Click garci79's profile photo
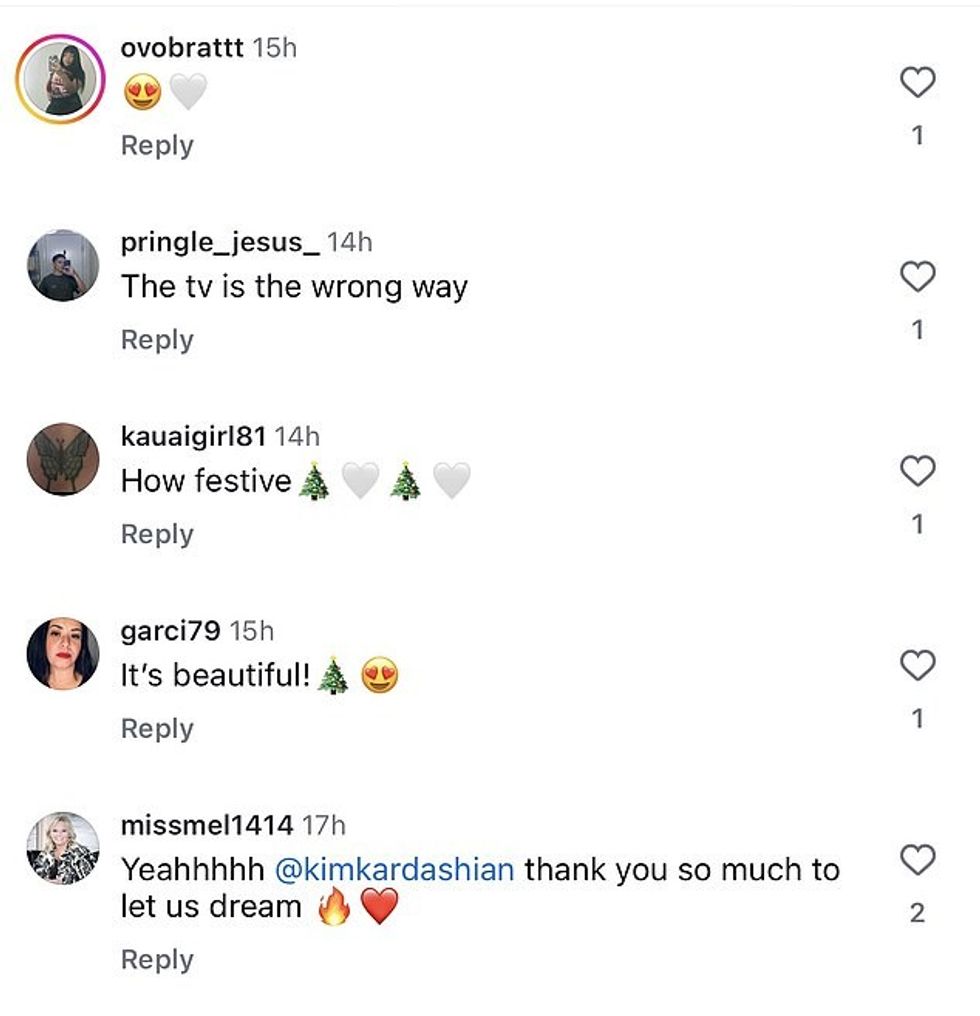The width and height of the screenshot is (980, 1016). pyautogui.click(x=62, y=653)
